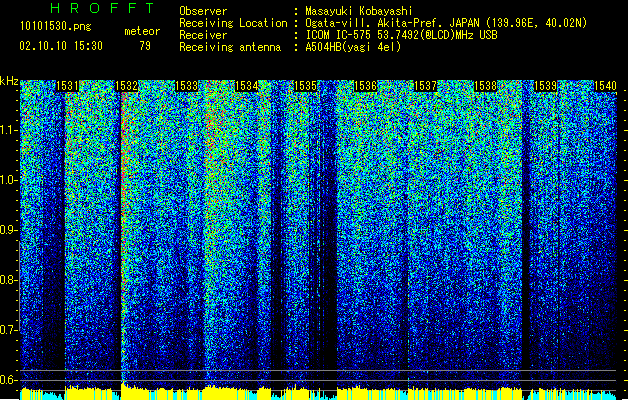Click the kHz axis label

(9, 81)
